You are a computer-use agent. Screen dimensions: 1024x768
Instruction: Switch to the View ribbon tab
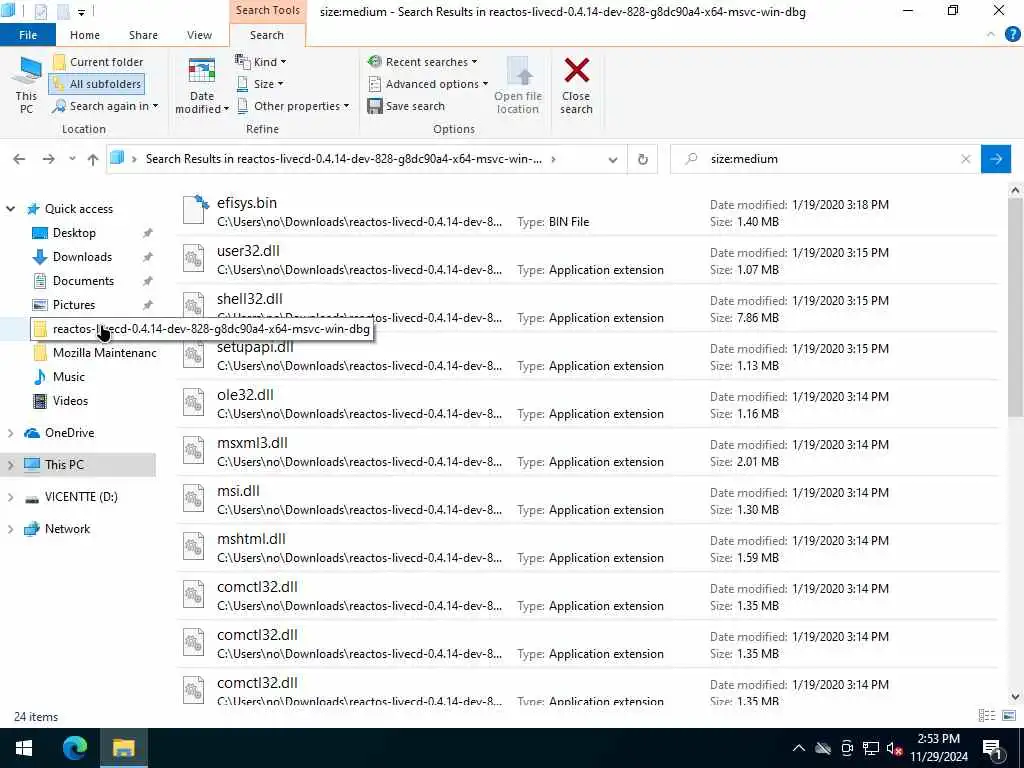coord(199,35)
